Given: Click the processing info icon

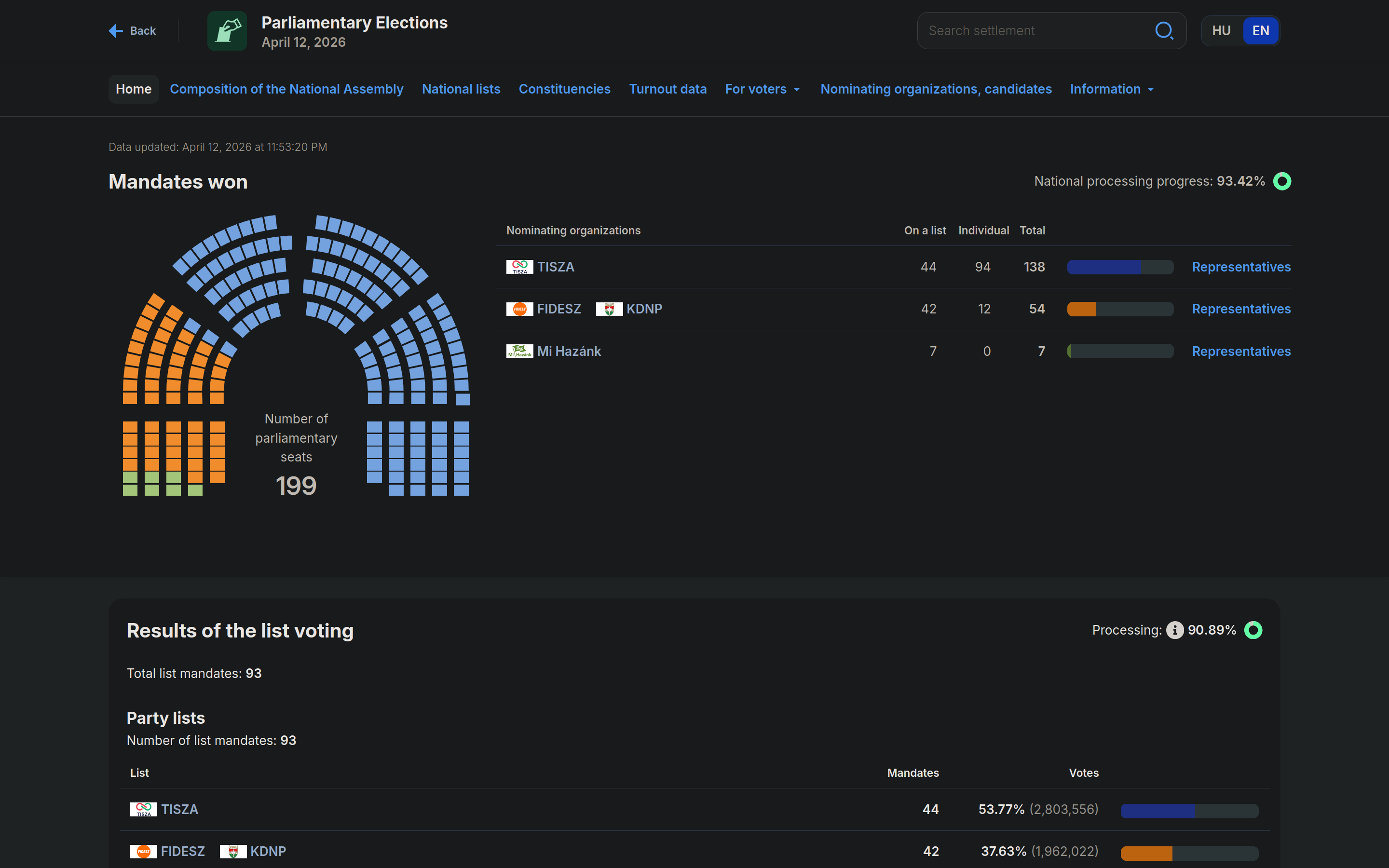Looking at the screenshot, I should coord(1174,630).
